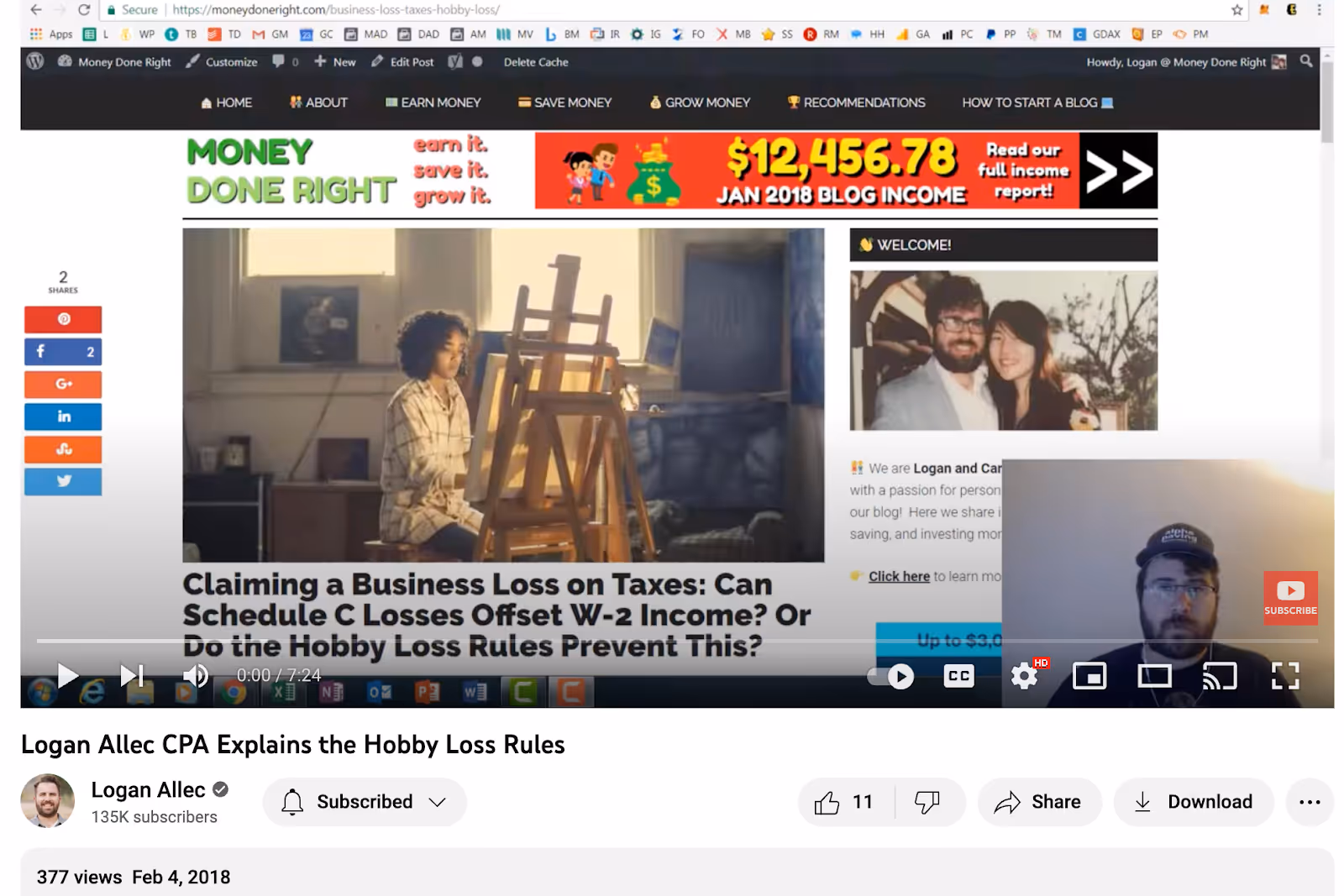Viewport: 1344px width, 896px height.
Task: Enable theater mode
Action: click(x=1154, y=676)
